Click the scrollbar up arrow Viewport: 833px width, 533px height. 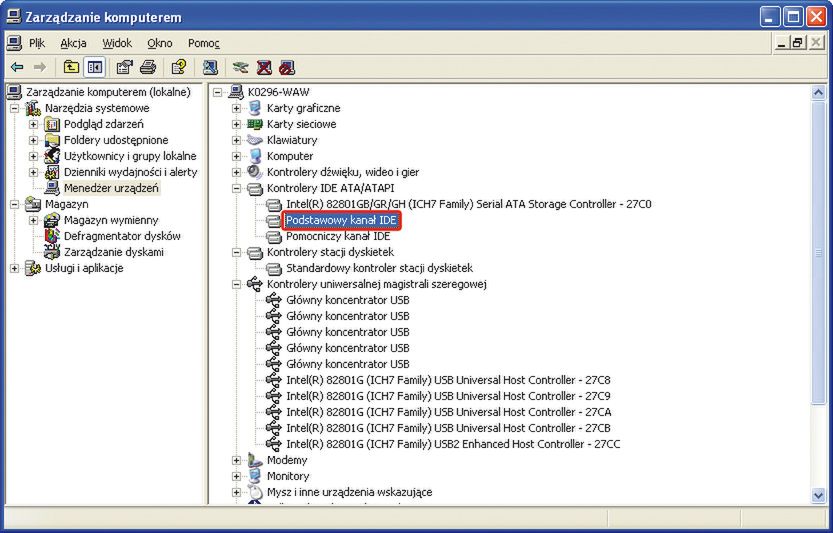819,93
